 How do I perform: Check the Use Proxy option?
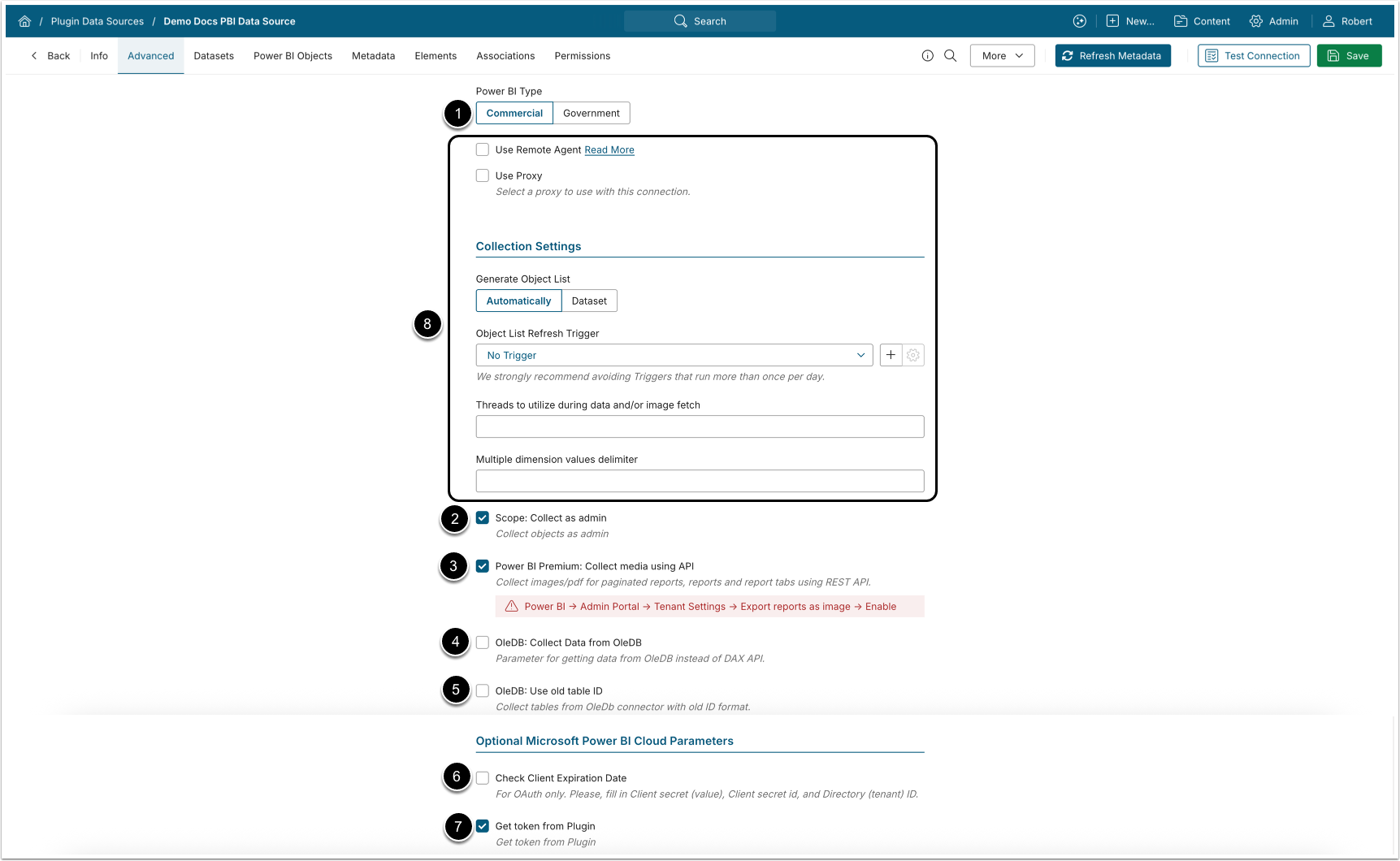(482, 175)
